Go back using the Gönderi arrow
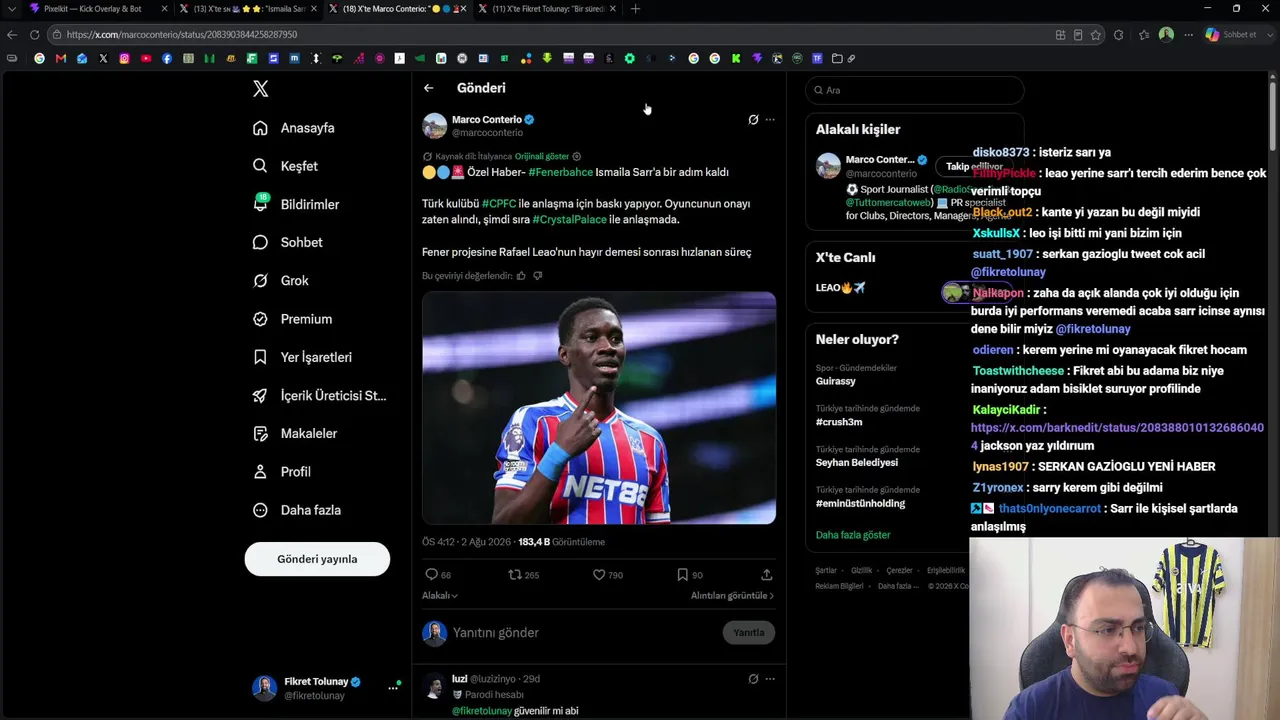The width and height of the screenshot is (1280, 720). tap(428, 88)
